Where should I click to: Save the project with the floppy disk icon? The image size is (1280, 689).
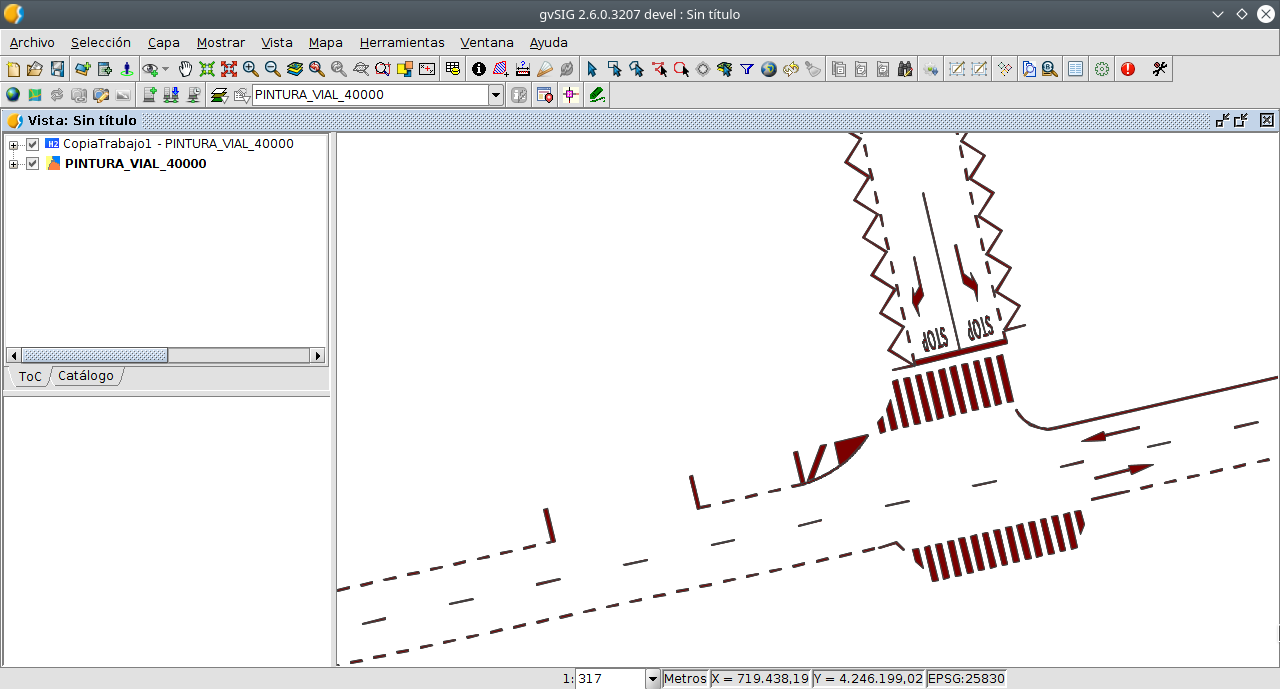pyautogui.click(x=57, y=69)
